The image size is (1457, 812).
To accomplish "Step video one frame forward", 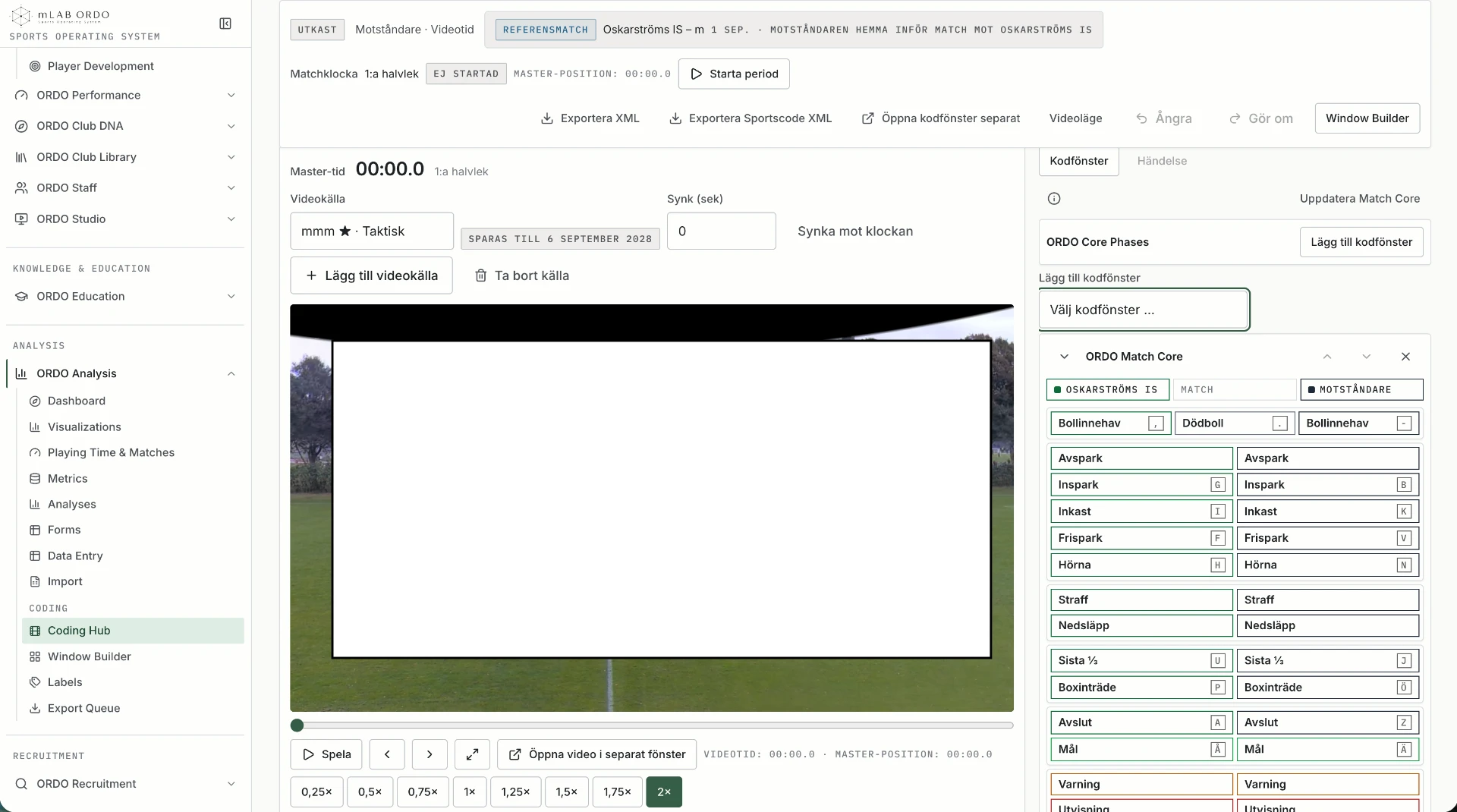I will coord(430,754).
